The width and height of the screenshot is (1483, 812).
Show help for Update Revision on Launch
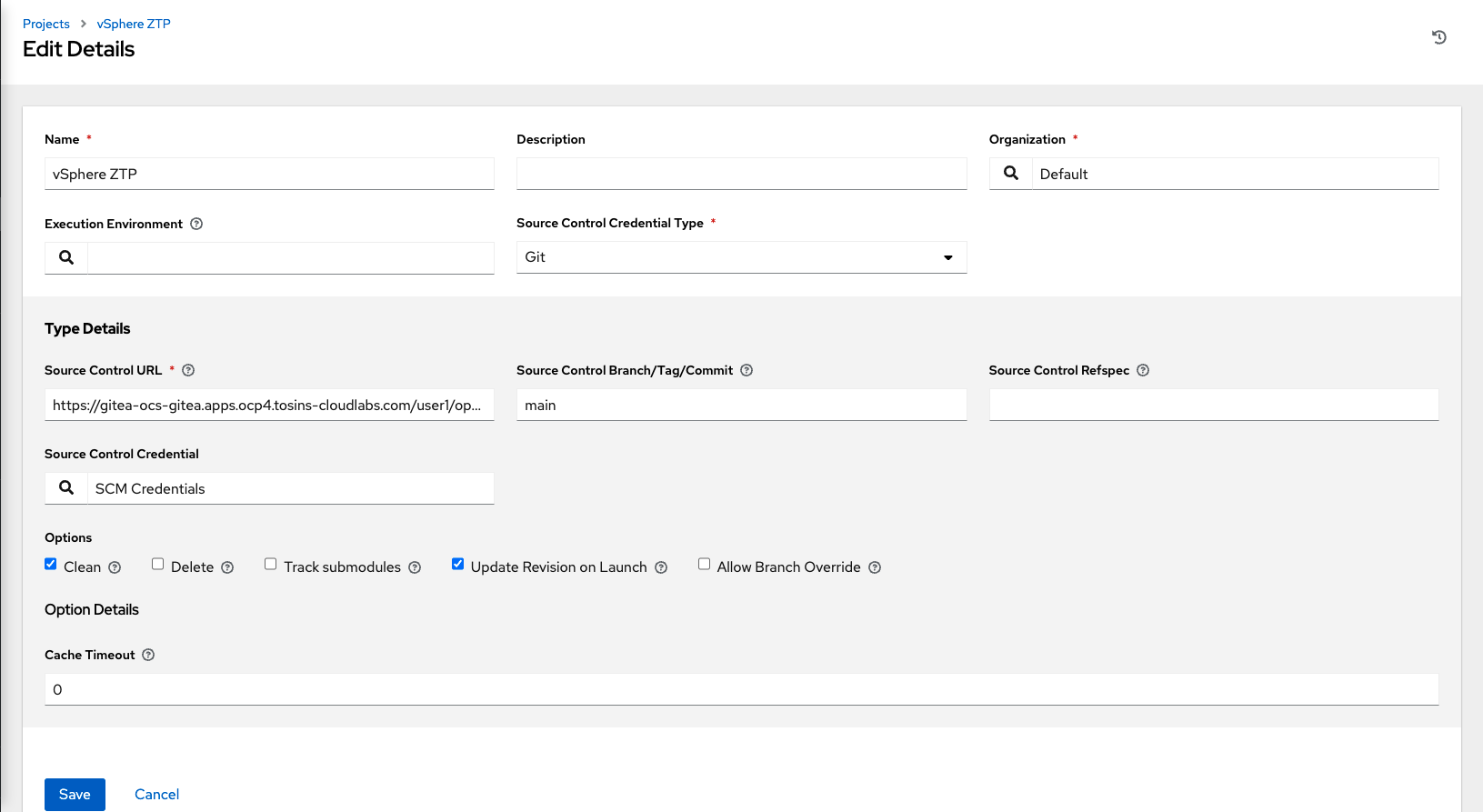661,567
